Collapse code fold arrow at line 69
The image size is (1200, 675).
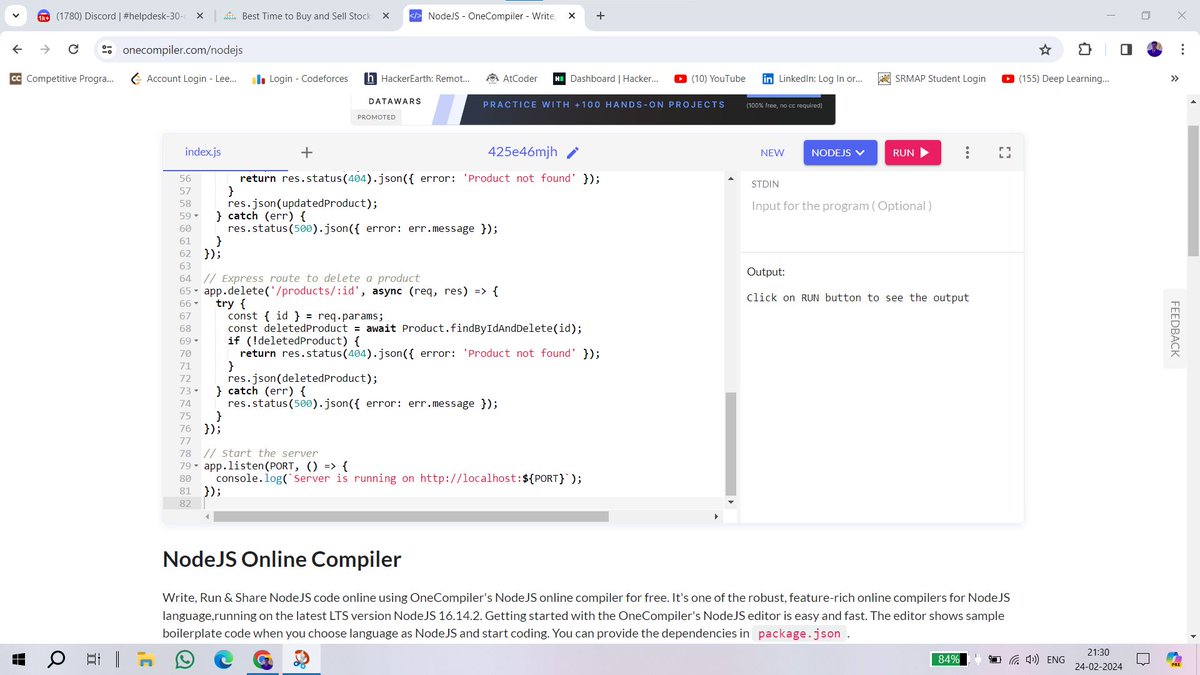(196, 341)
